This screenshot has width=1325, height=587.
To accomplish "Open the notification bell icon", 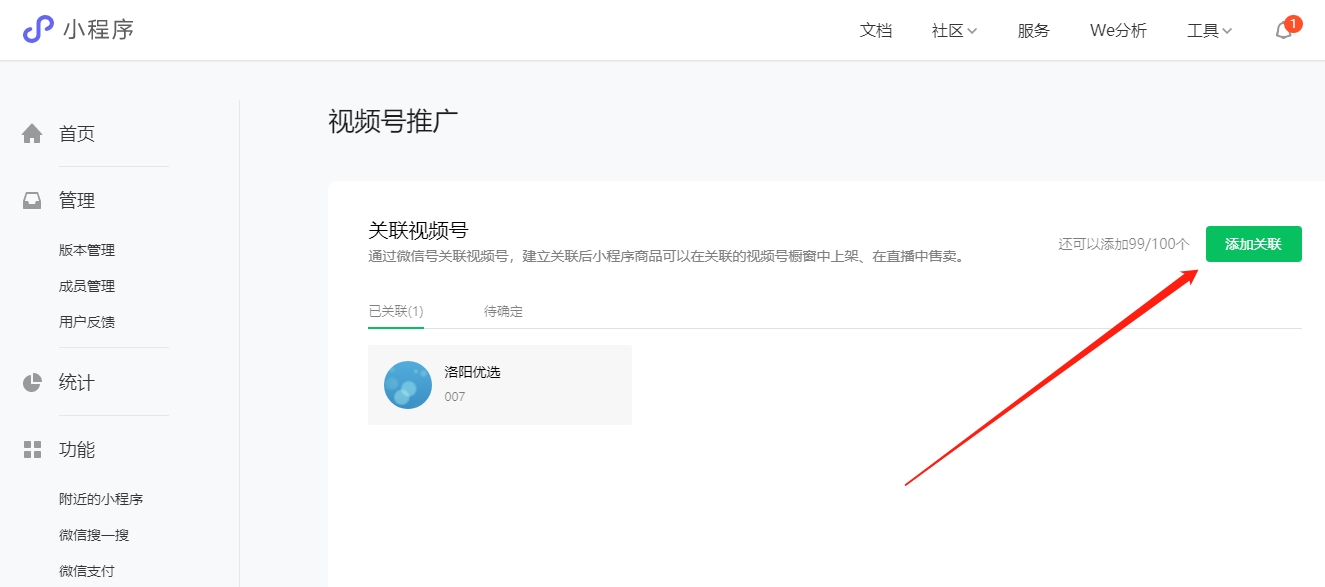I will [1284, 31].
